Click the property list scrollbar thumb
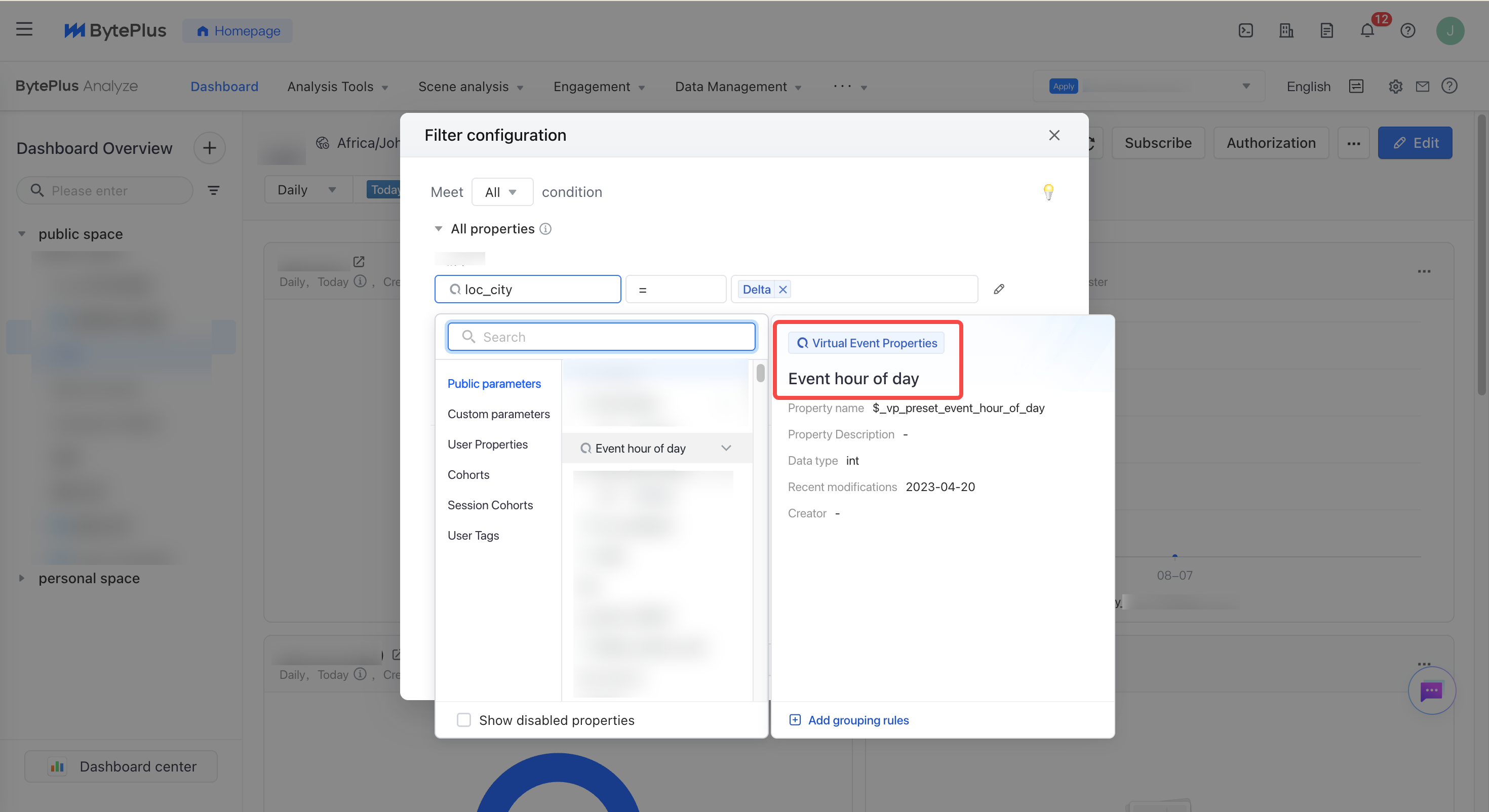 [x=760, y=373]
